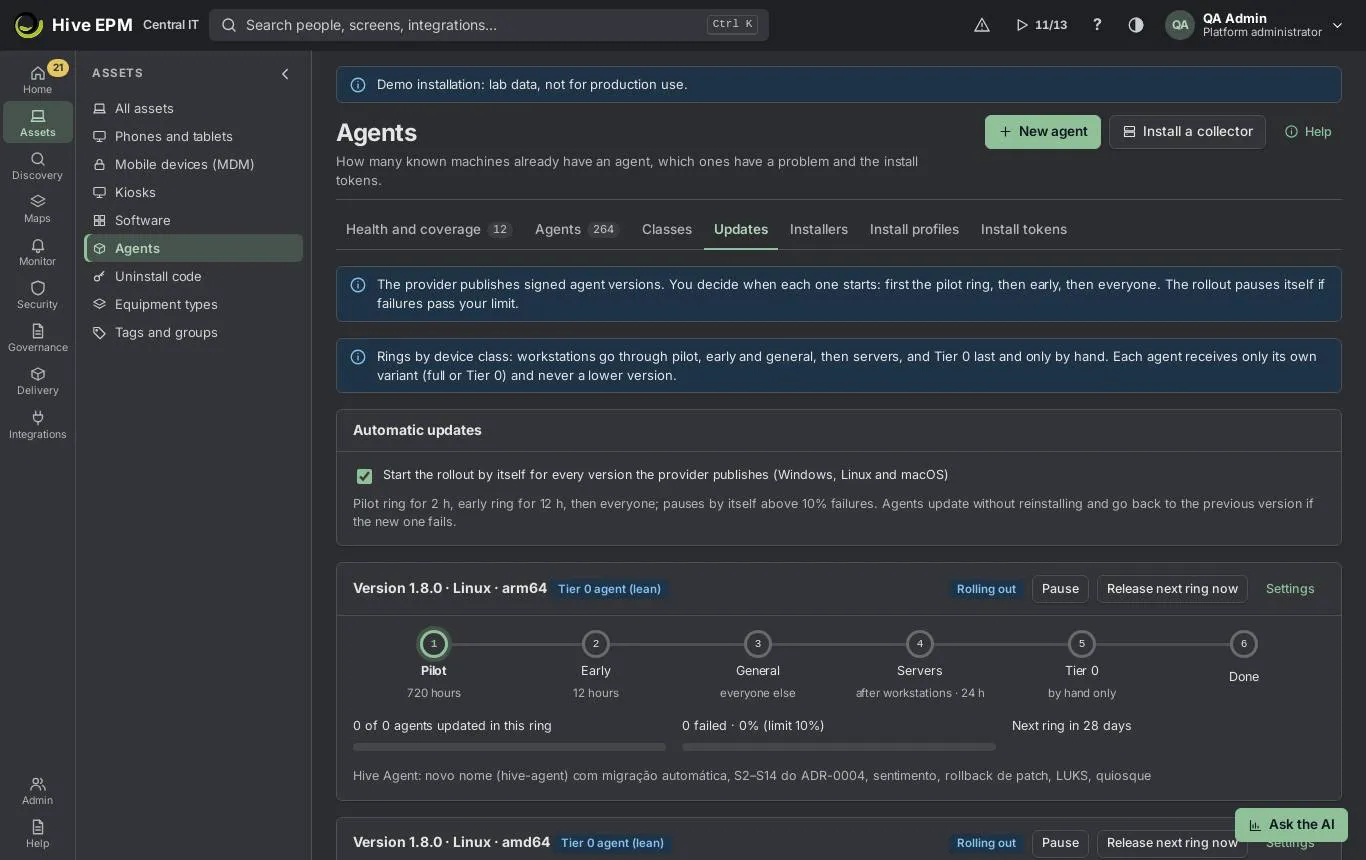Click the QA avatar circle

click(1180, 25)
